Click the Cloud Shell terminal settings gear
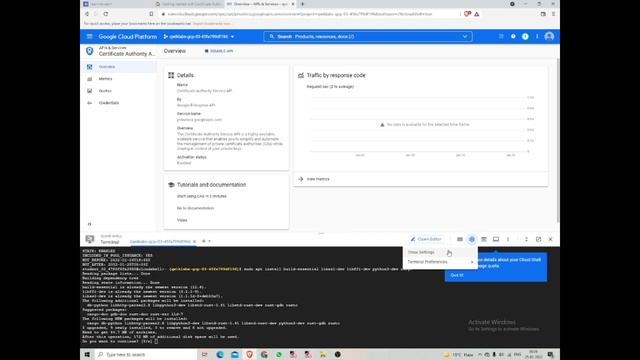The image size is (640, 360). 471,239
